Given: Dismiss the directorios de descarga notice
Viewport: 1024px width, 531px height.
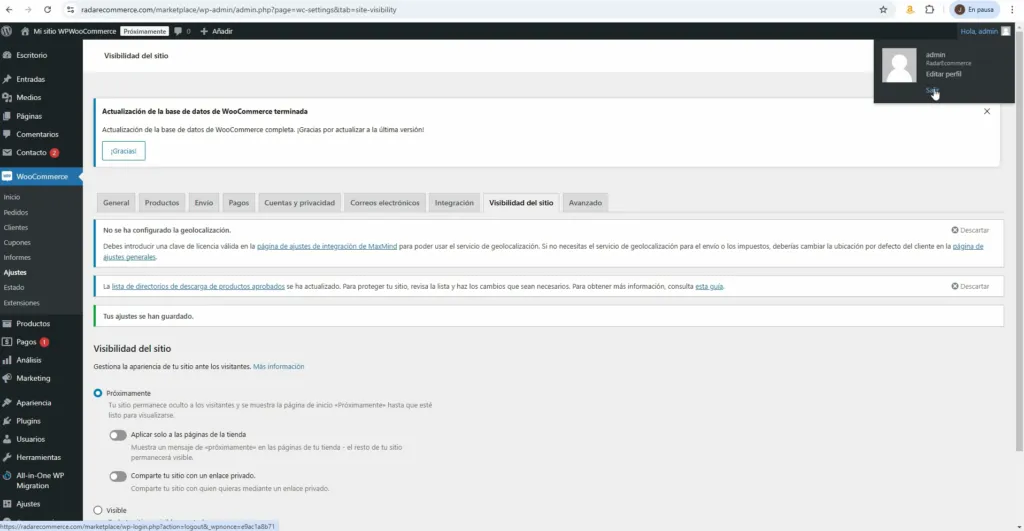Looking at the screenshot, I should 970,287.
